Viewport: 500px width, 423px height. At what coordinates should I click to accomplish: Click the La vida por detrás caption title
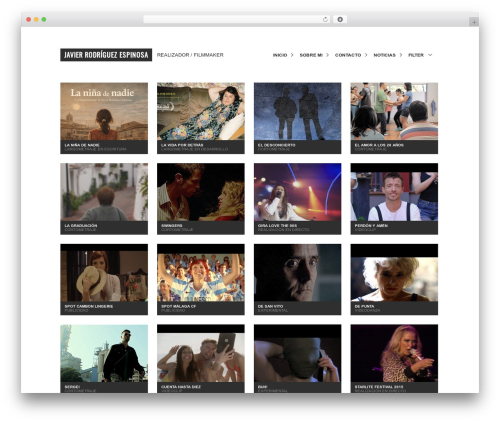tap(182, 145)
